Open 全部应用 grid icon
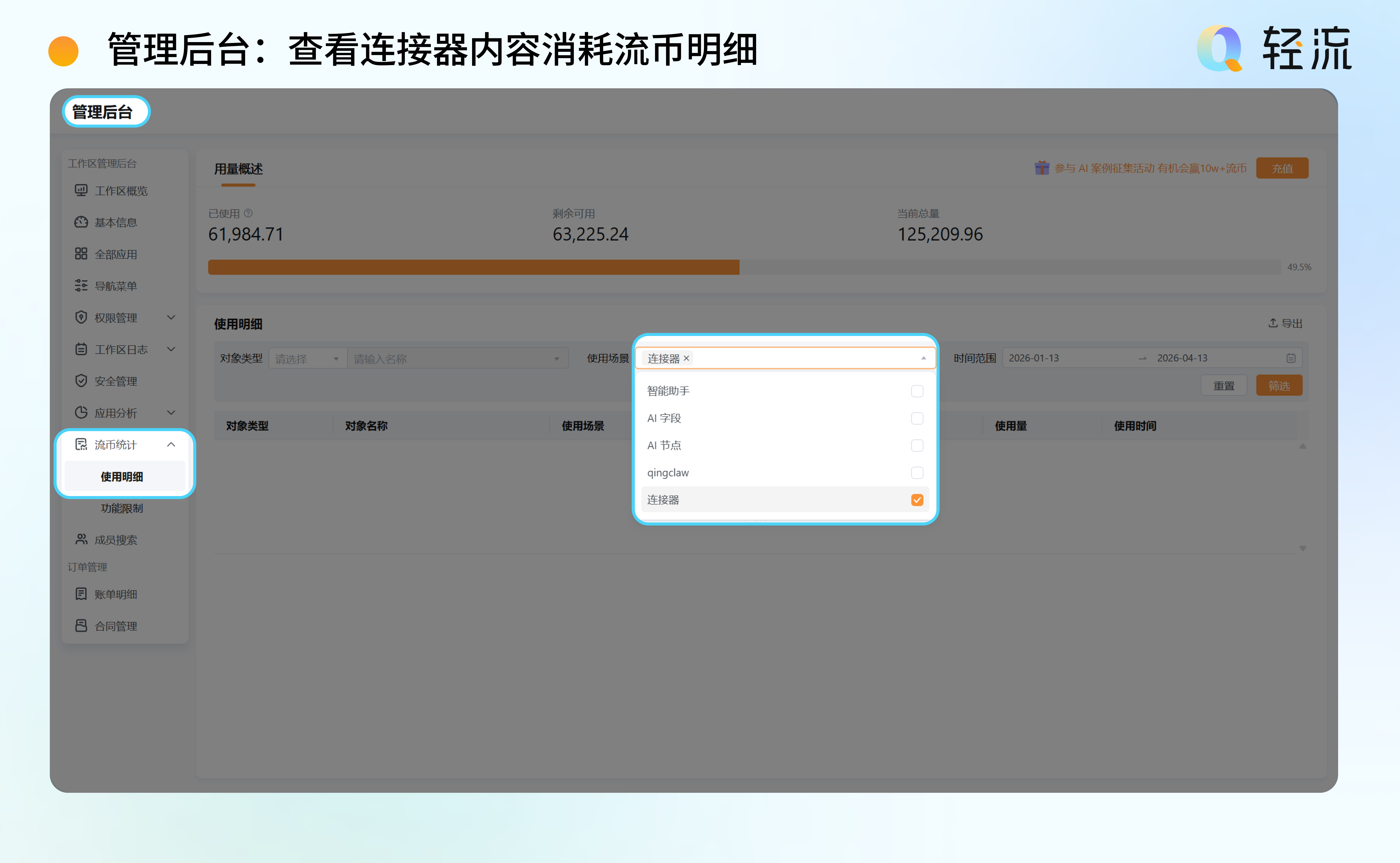Viewport: 1400px width, 863px height. tap(81, 254)
